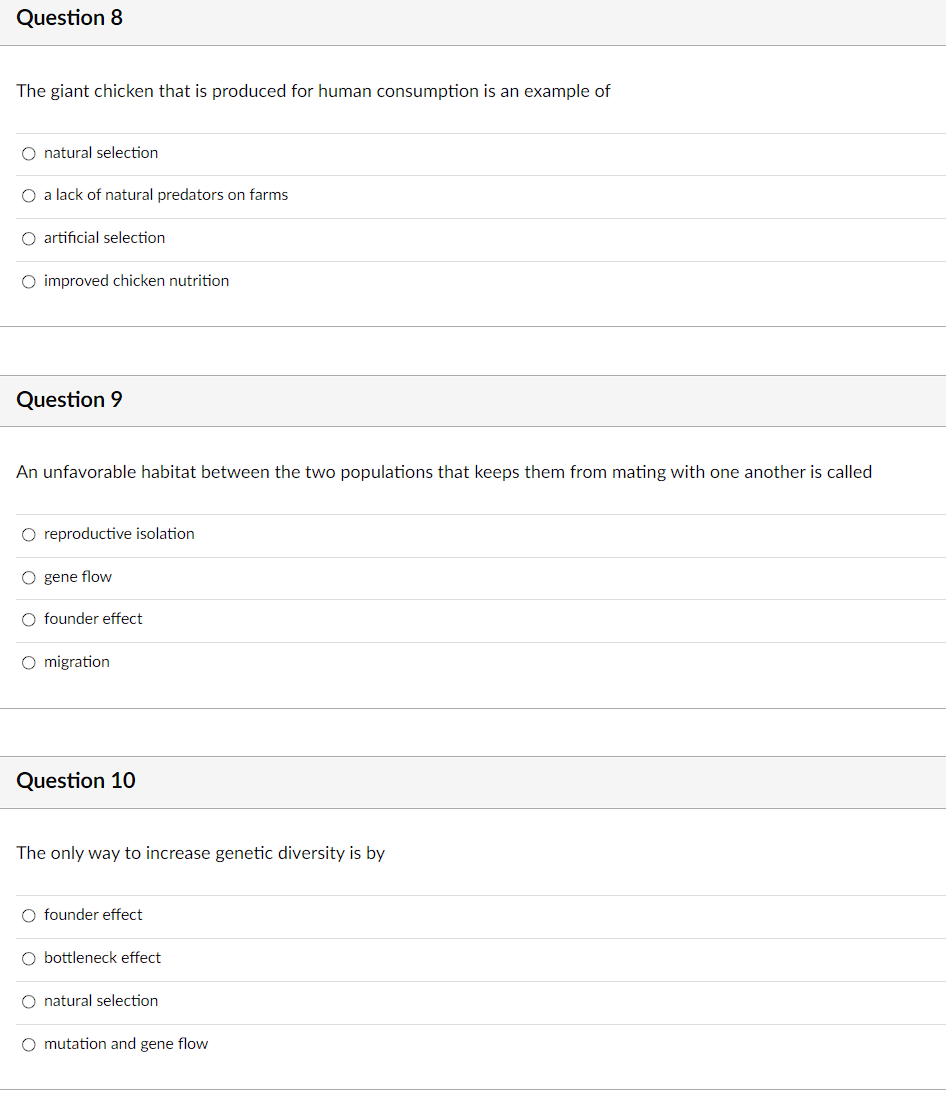Screen dimensions: 946x1094
Task: Click the Question 10 heading
Action: coord(75,781)
